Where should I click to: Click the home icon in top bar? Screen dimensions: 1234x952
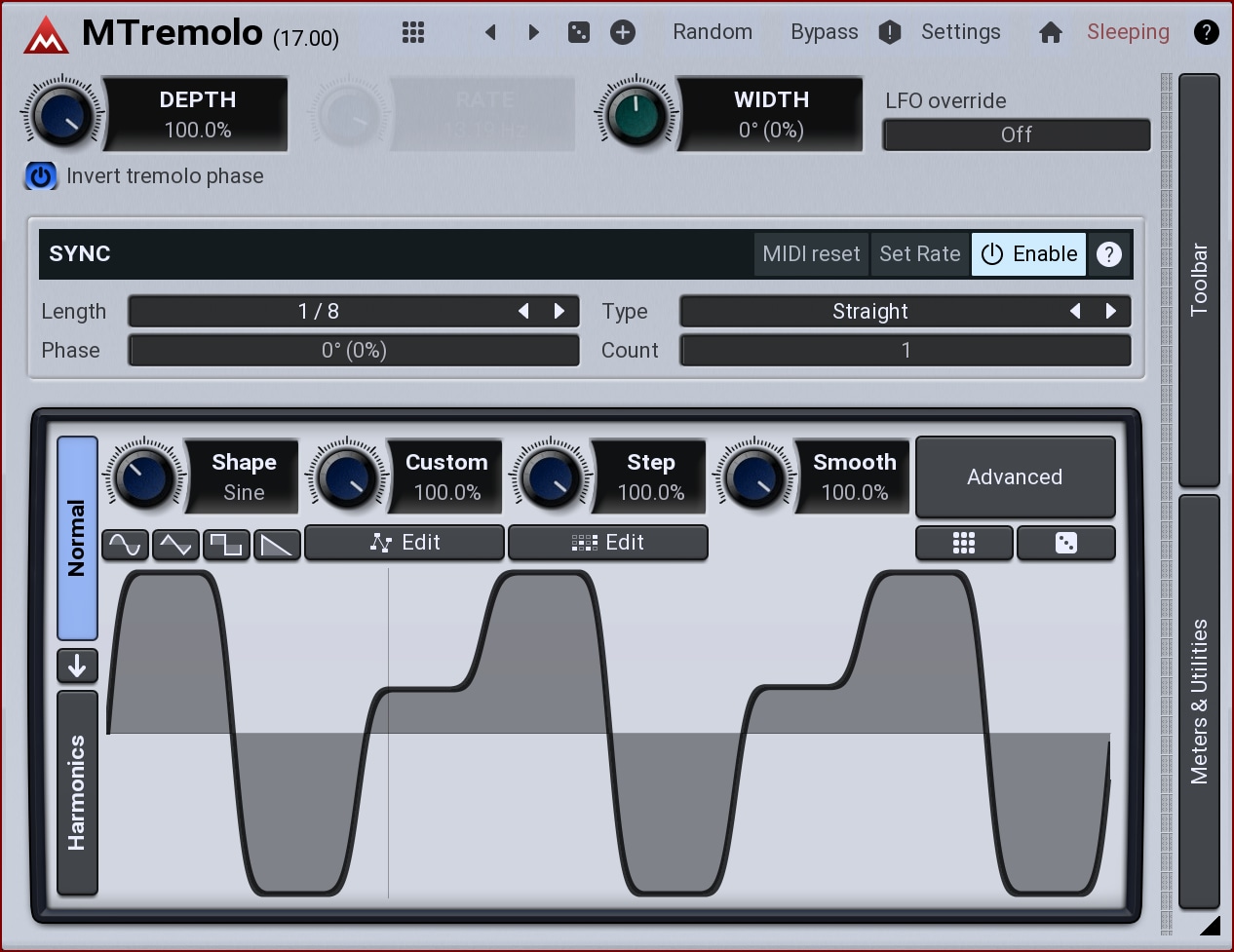coord(1050,33)
